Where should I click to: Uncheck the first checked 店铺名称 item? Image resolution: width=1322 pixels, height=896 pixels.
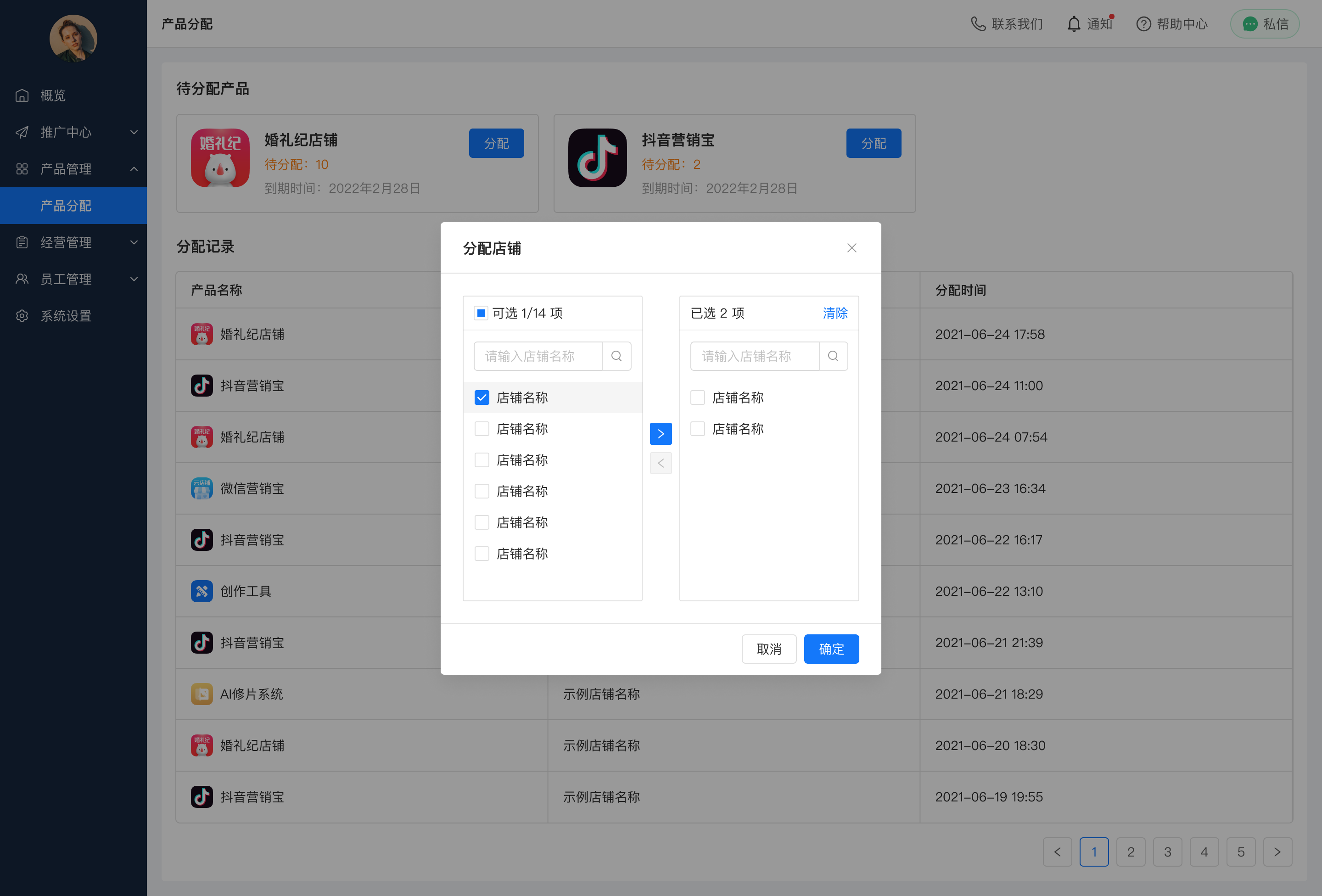coord(482,398)
